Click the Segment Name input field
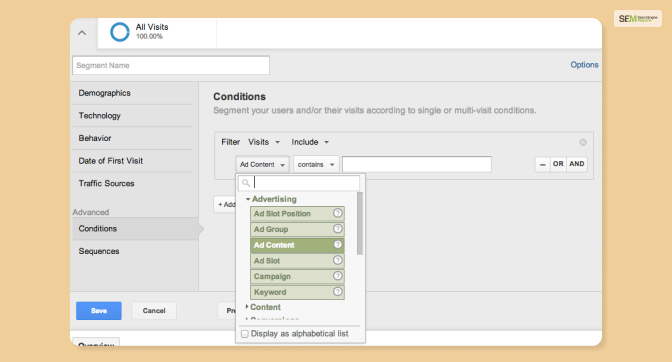 click(171, 66)
